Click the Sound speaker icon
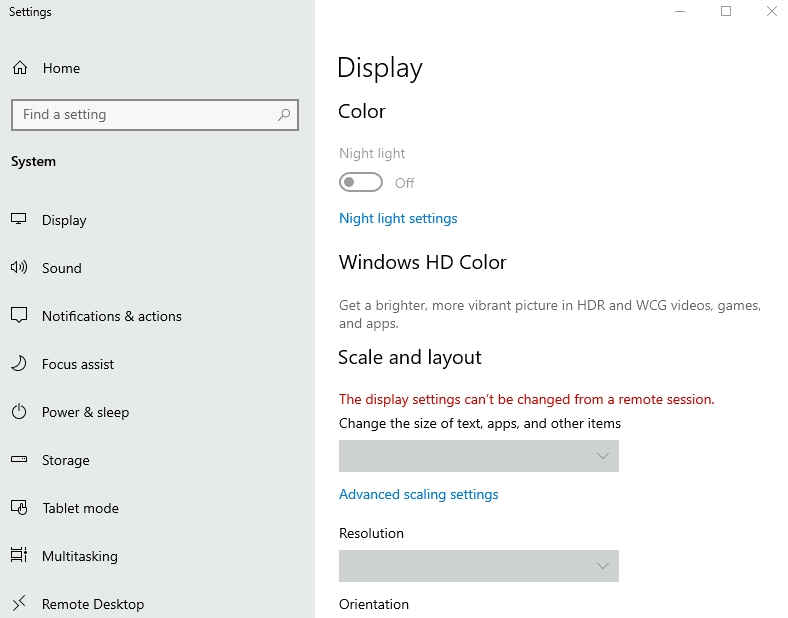788x618 pixels. pyautogui.click(x=19, y=268)
